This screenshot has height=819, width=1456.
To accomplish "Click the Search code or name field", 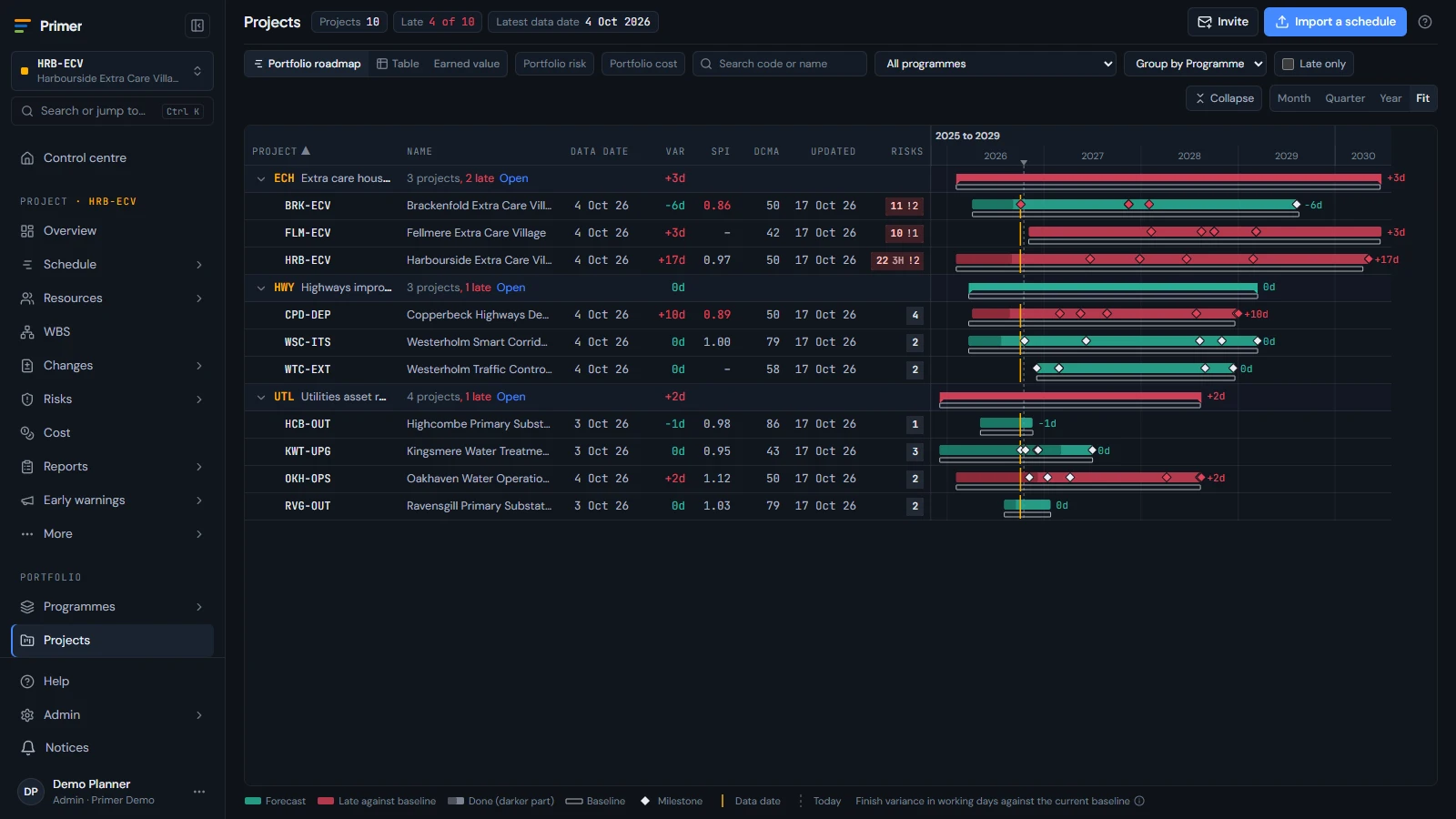I will pyautogui.click(x=780, y=64).
